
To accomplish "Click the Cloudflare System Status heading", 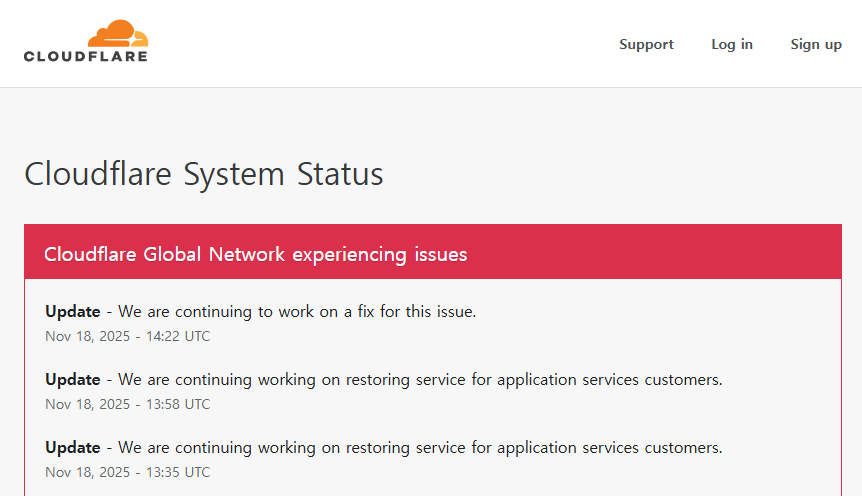I will (204, 174).
